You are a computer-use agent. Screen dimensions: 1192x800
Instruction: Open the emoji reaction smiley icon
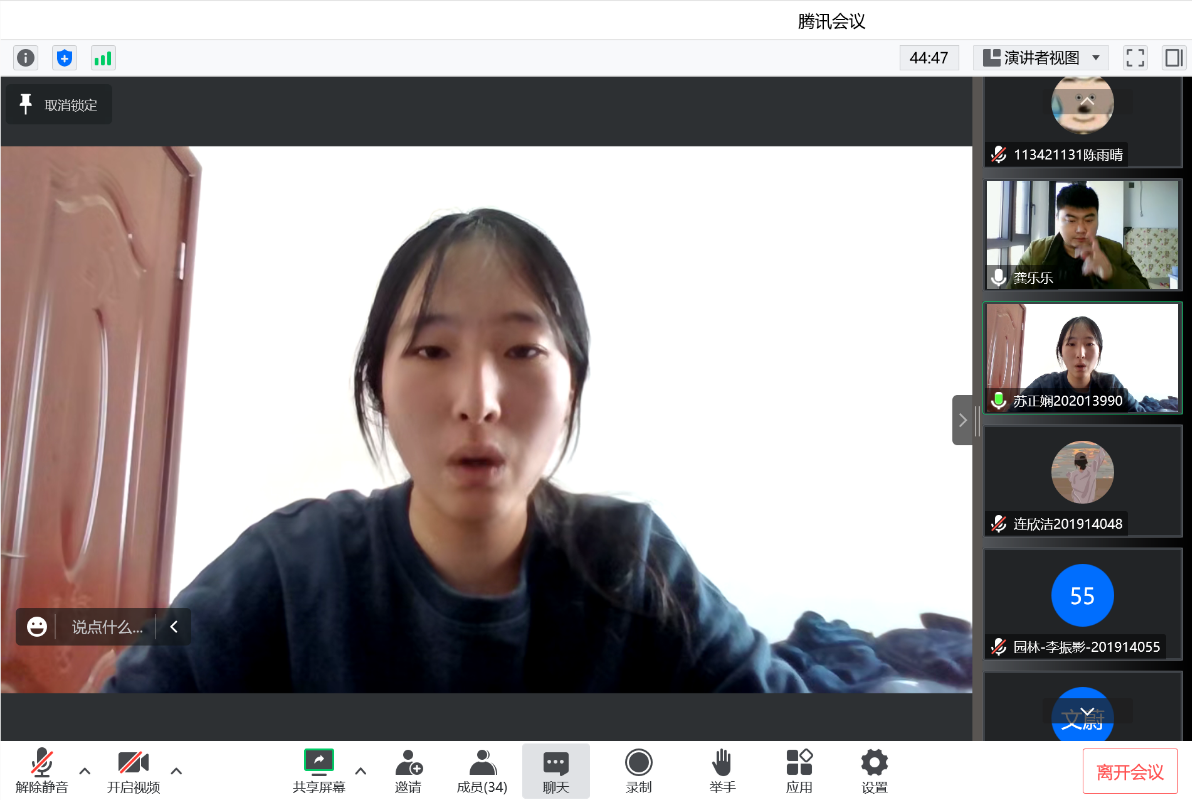click(x=37, y=627)
